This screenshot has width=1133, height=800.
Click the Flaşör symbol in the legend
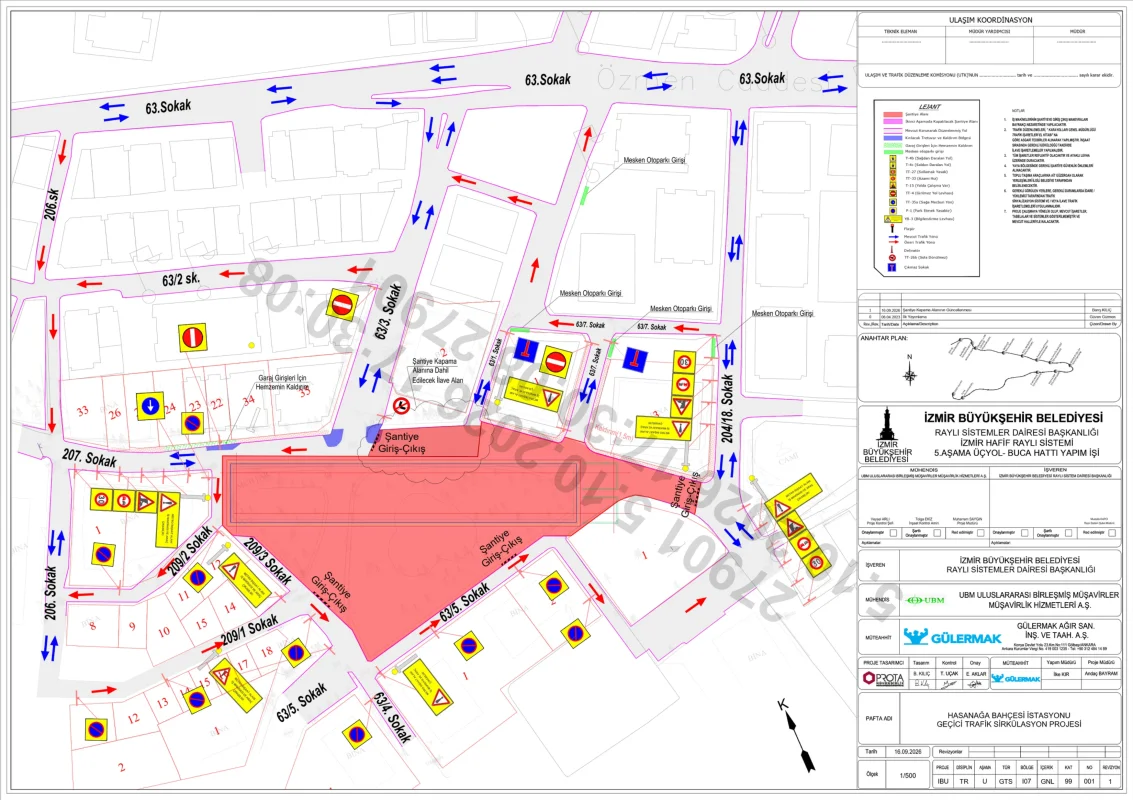coord(892,229)
